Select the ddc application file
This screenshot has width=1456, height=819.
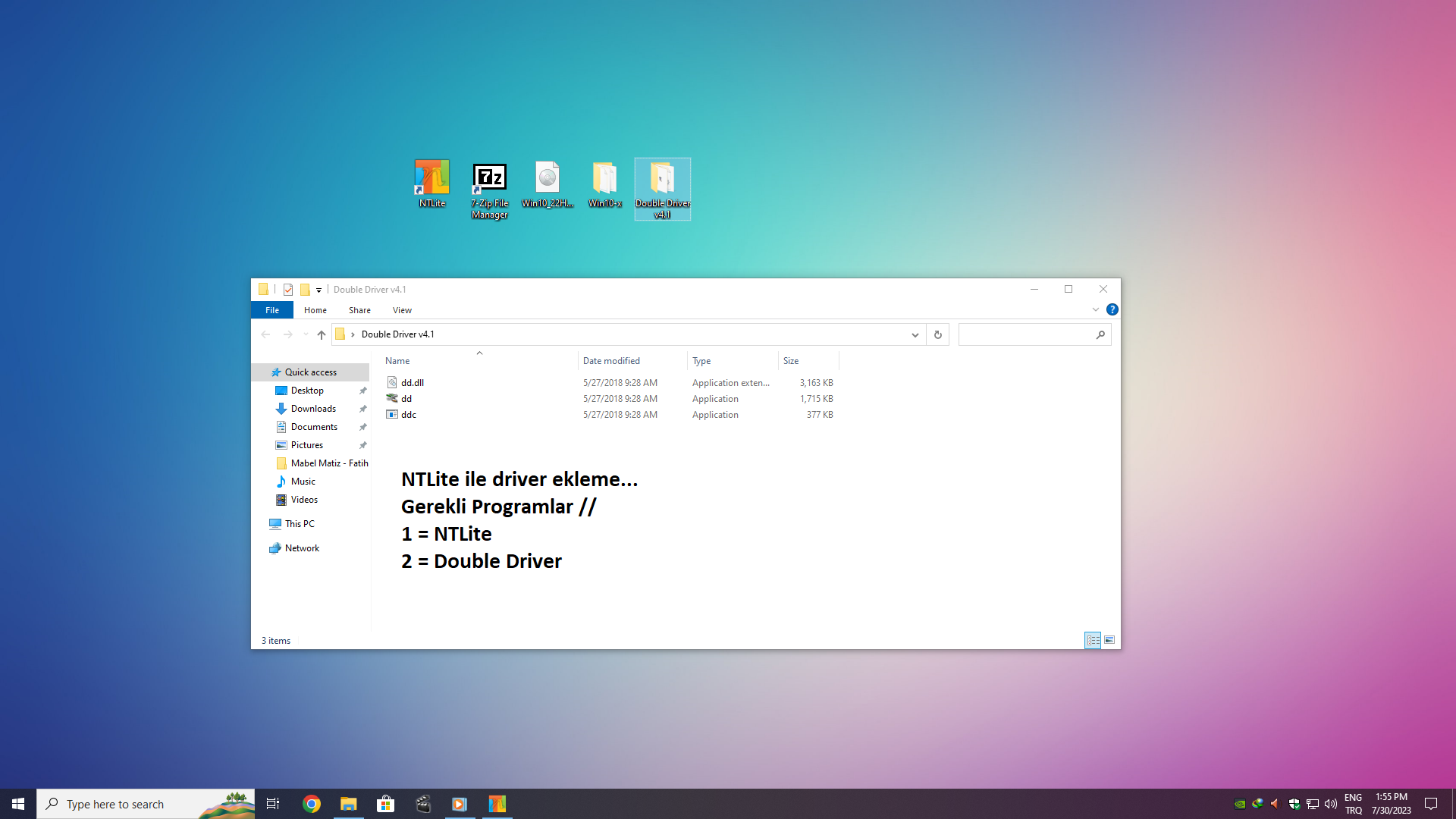(x=409, y=415)
